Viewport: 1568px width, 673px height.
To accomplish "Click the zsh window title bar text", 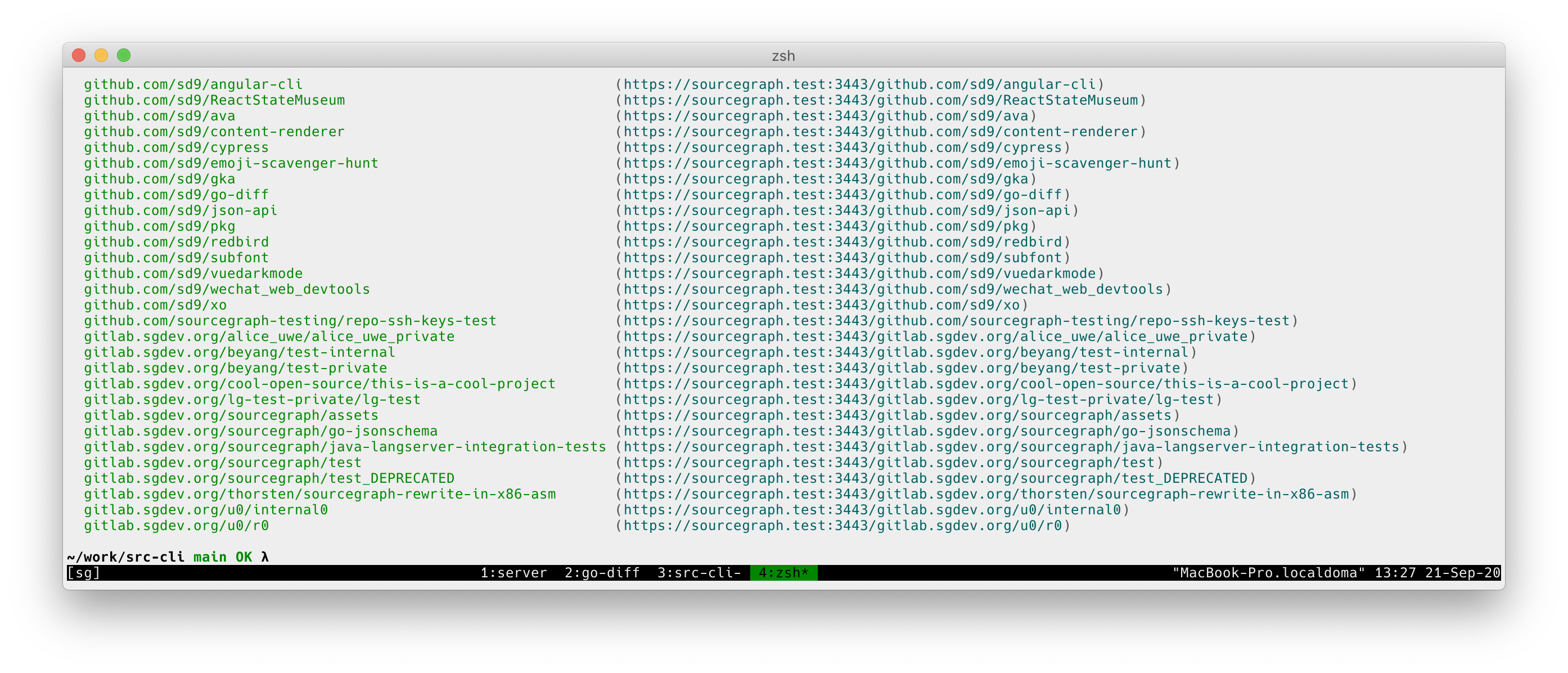I will click(x=783, y=55).
